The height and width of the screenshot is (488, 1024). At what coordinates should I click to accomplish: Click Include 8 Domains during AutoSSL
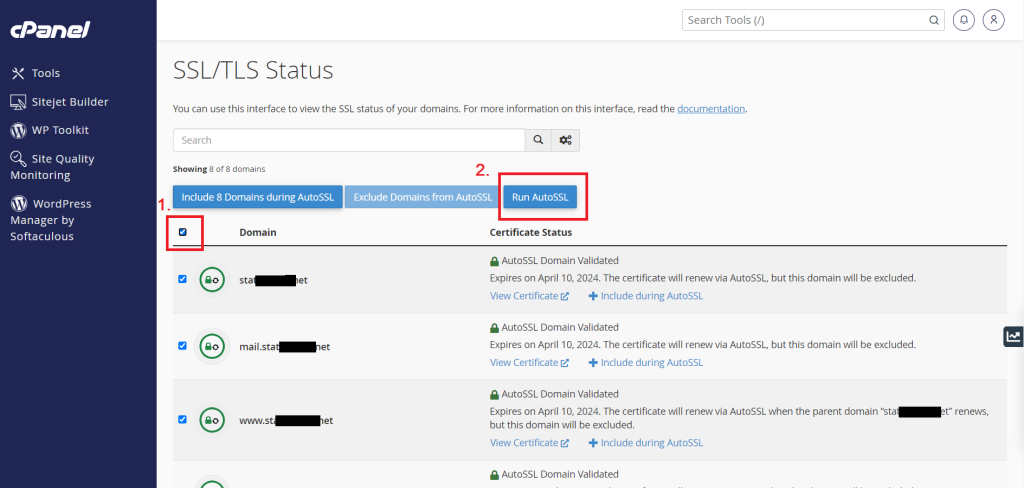257,197
